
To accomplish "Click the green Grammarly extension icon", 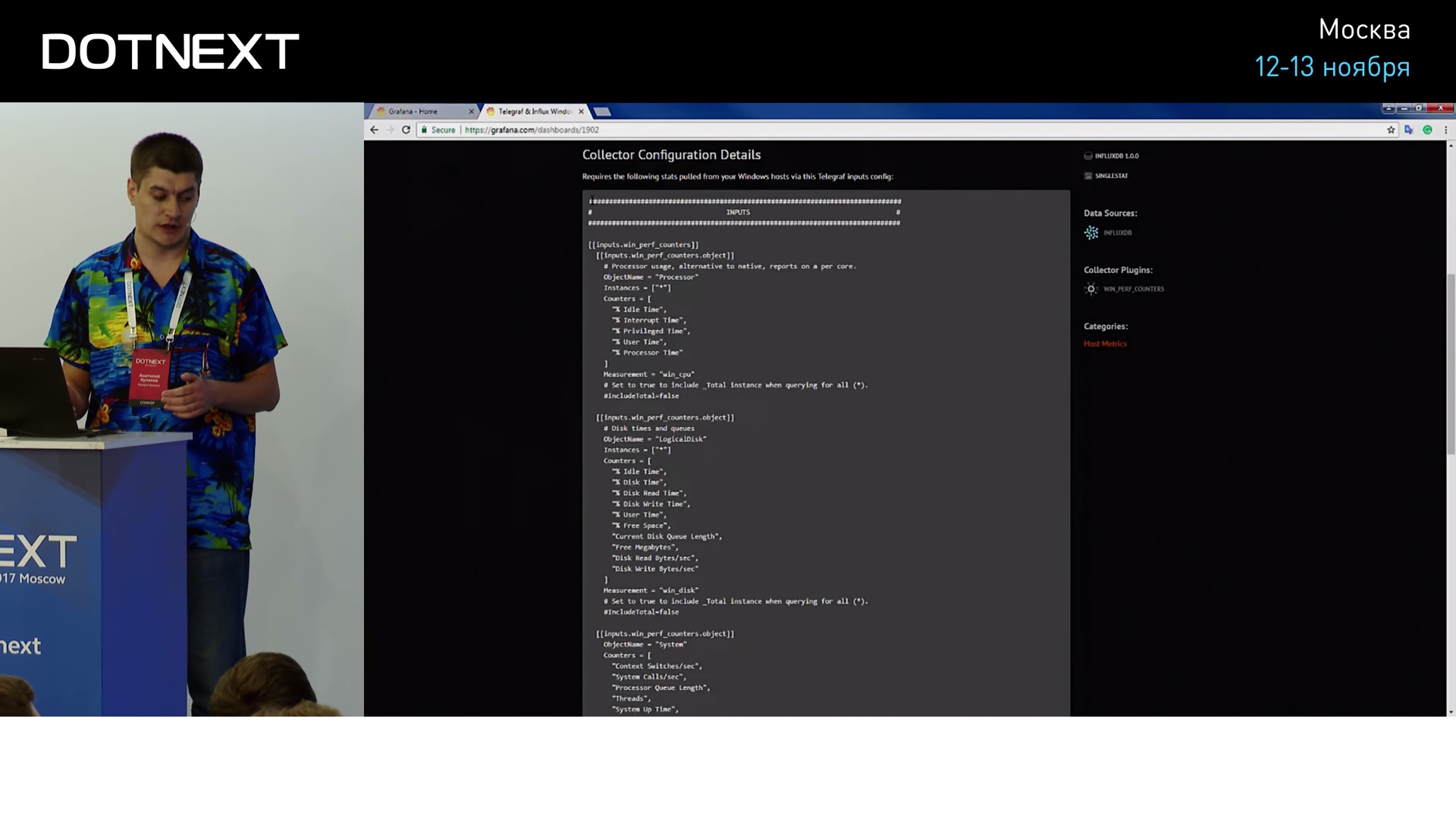I will (1427, 130).
